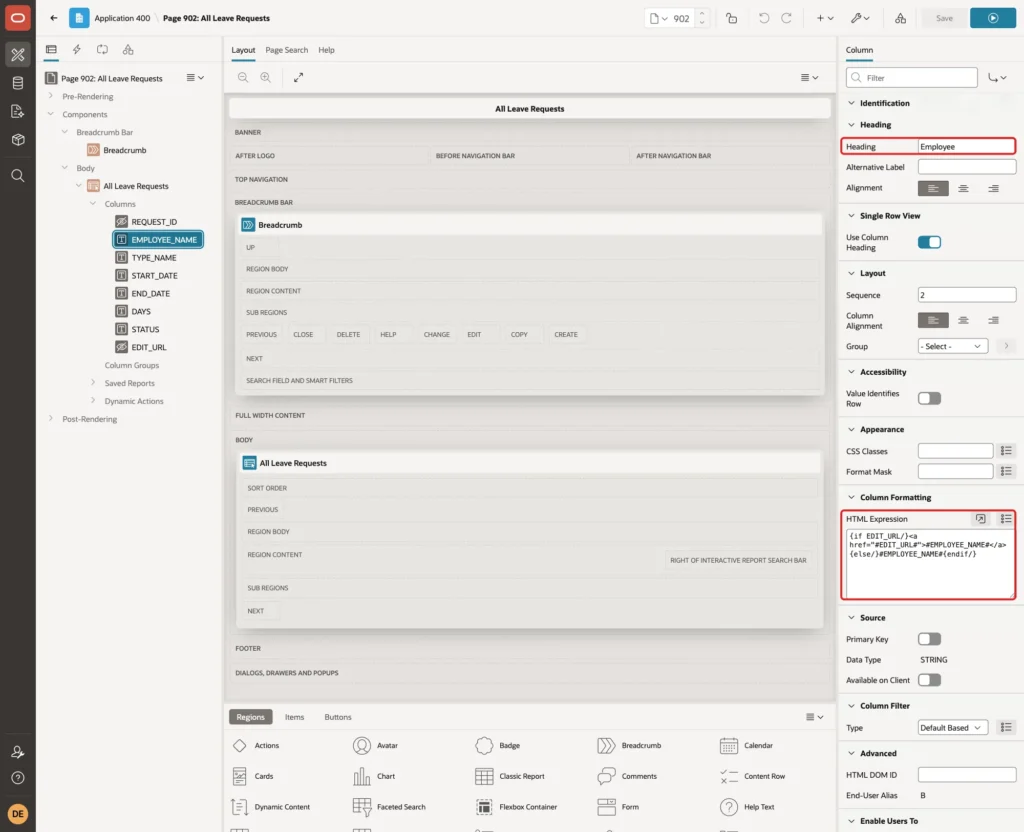This screenshot has height=832, width=1024.
Task: Expand Pre-Rendering tree node
Action: 51,96
